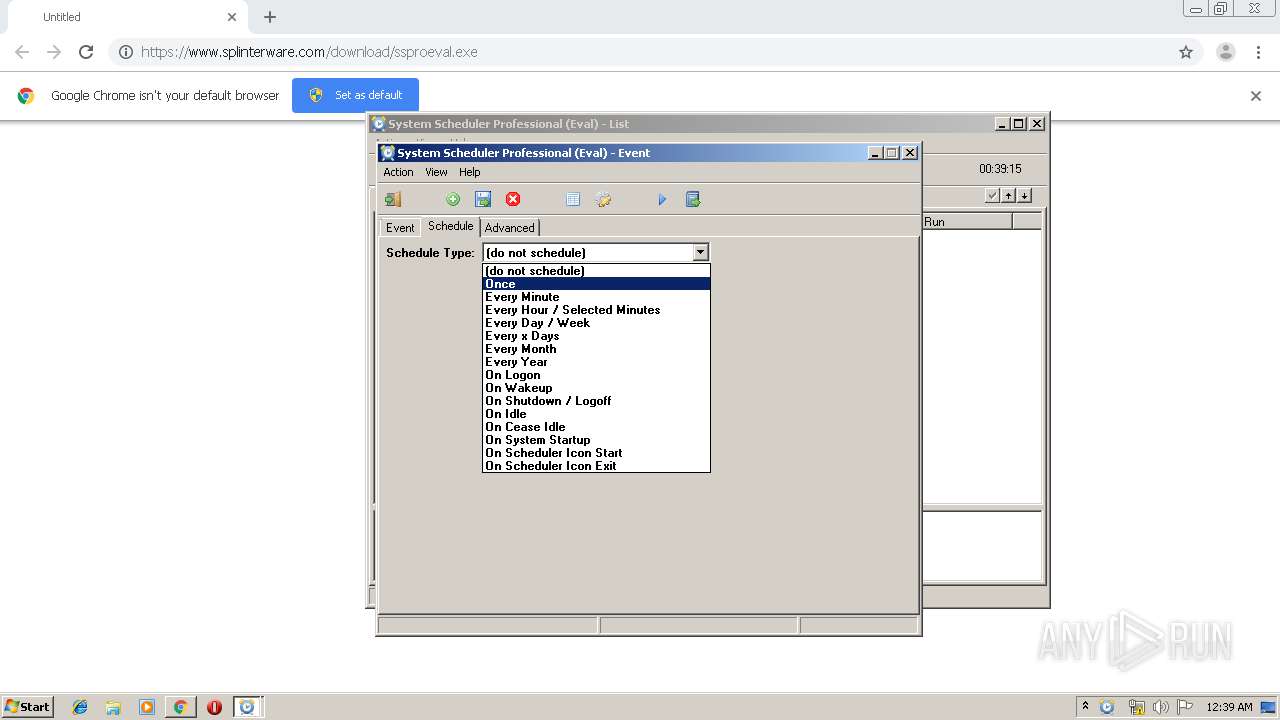Viewport: 1280px width, 720px height.
Task: Select 'On Scheduler Icon Start' option
Action: pos(596,453)
